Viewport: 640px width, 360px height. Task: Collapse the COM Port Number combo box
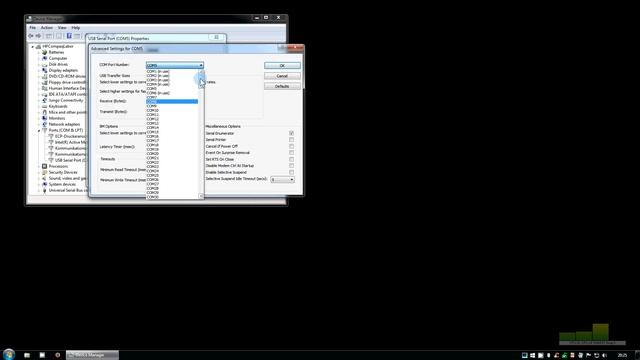201,65
